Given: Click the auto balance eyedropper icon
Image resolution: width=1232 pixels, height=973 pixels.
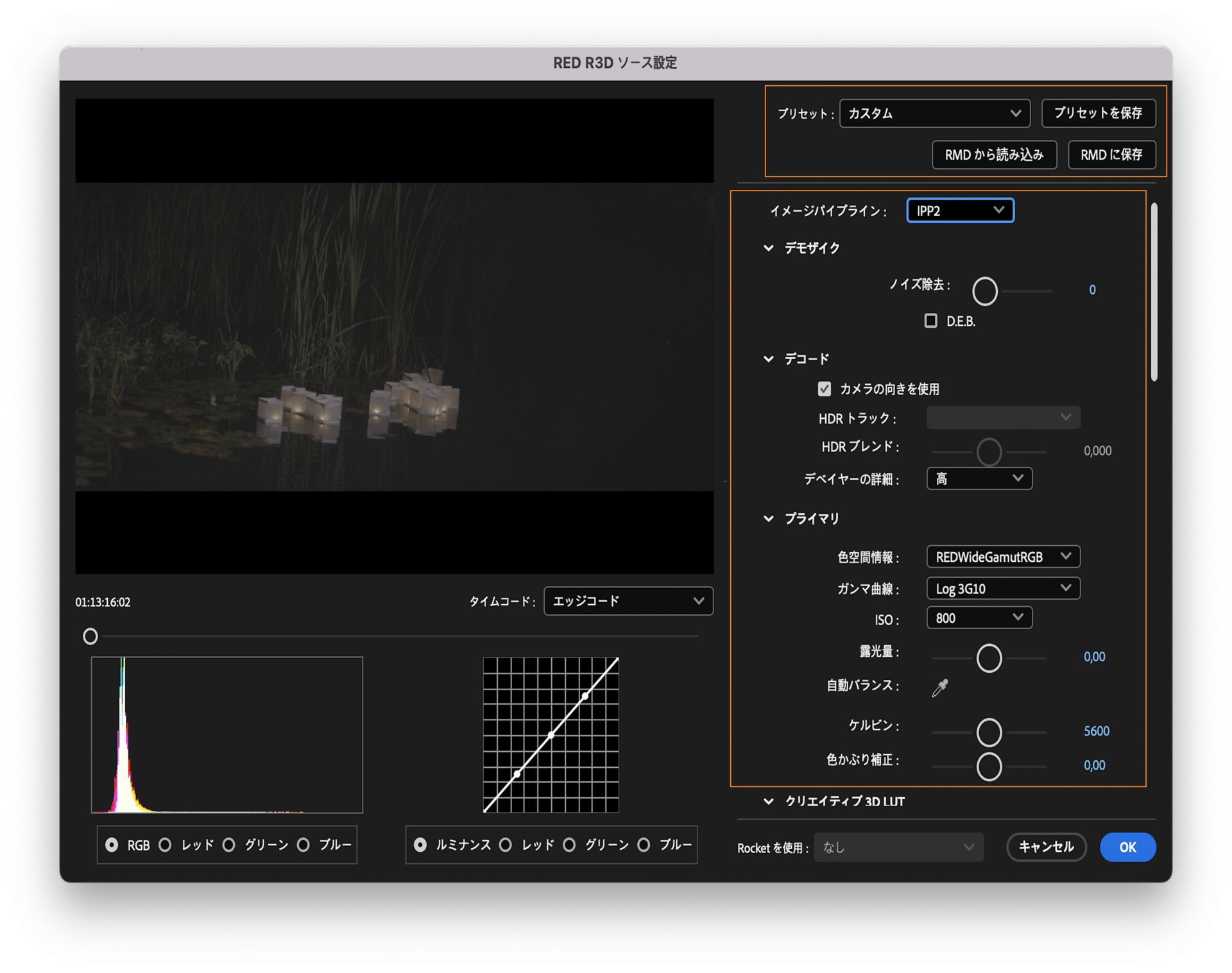Looking at the screenshot, I should (x=939, y=688).
